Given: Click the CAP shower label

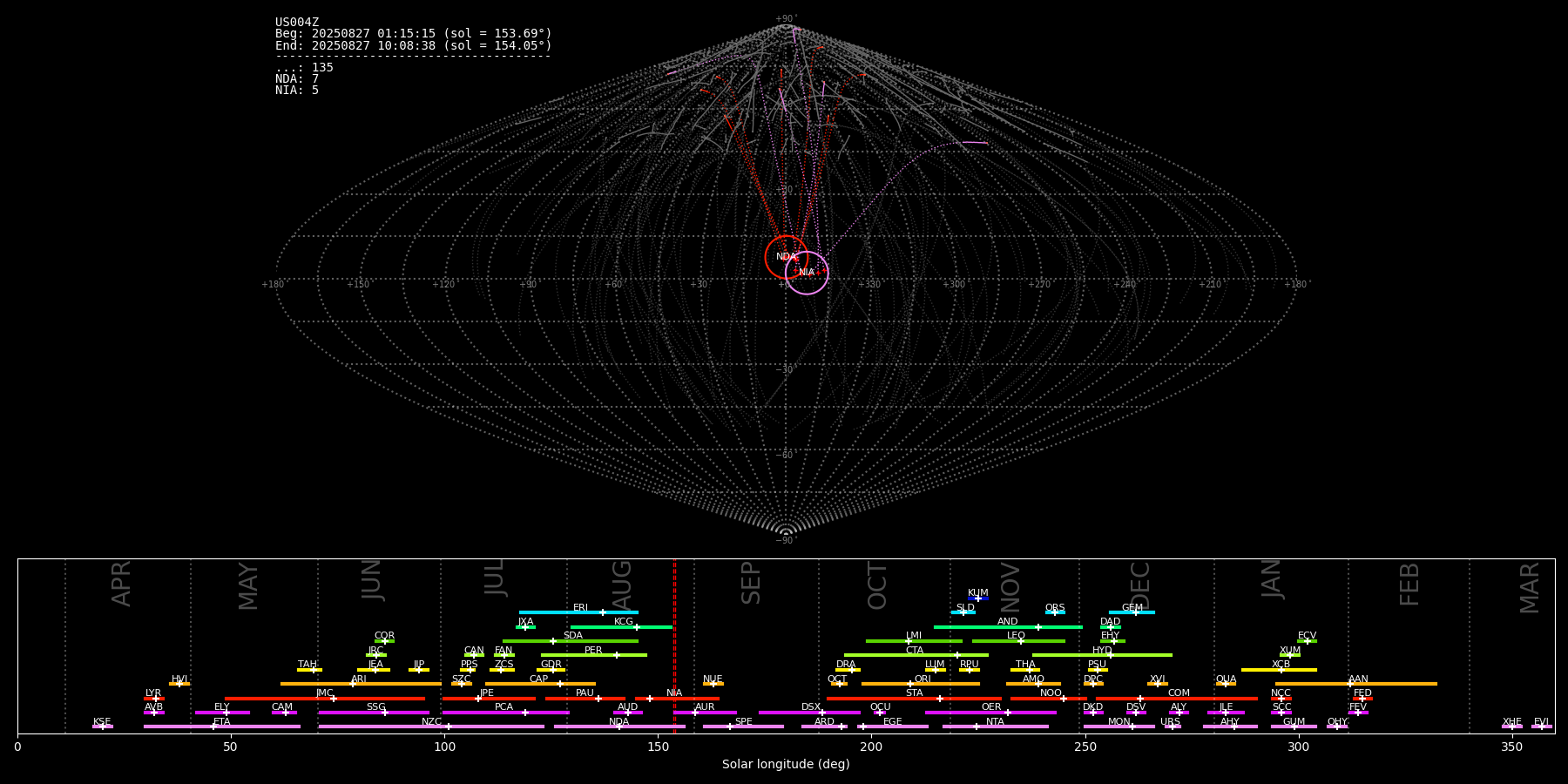Looking at the screenshot, I should click(539, 679).
